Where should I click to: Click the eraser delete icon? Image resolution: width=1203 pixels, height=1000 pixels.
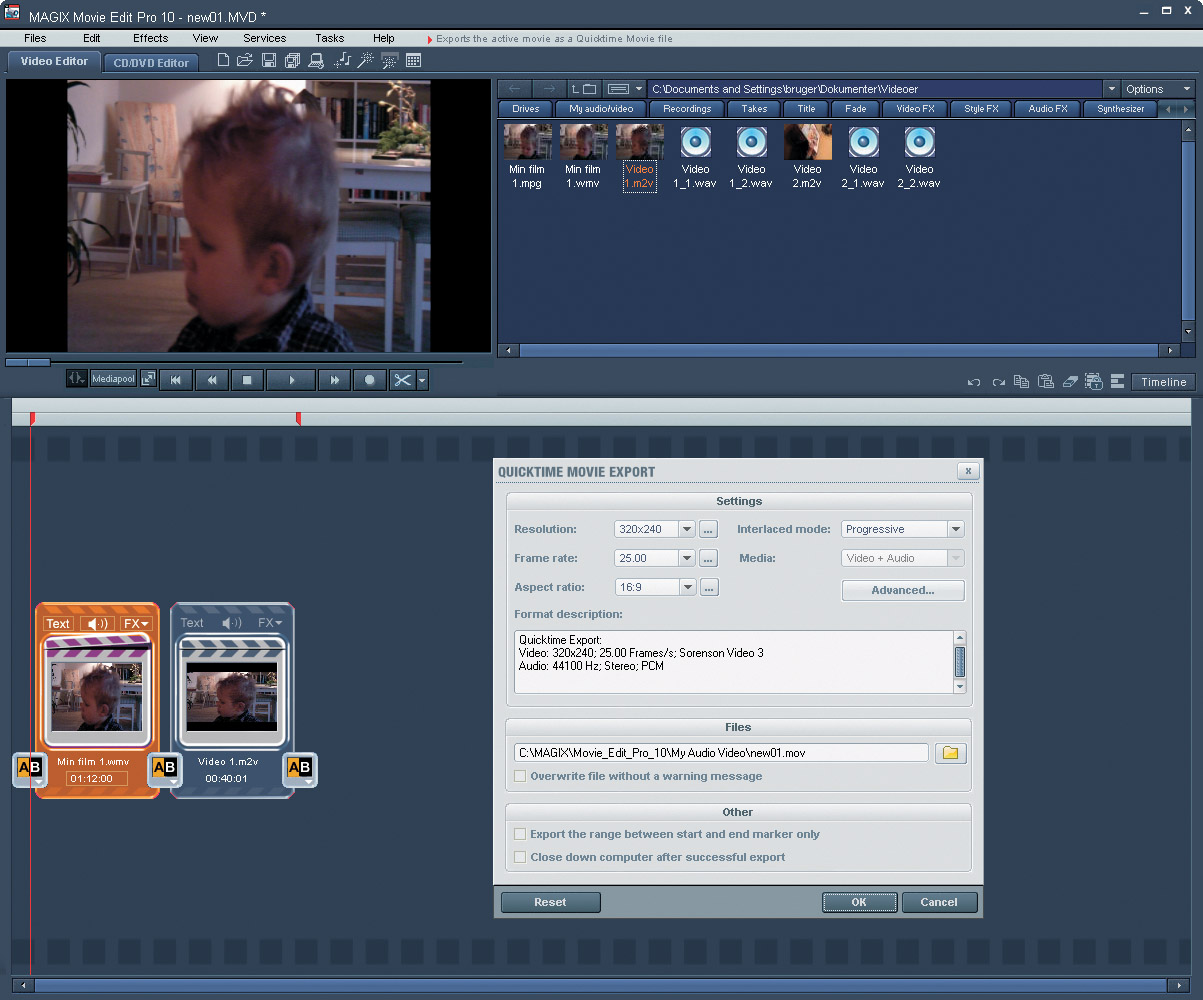(1069, 382)
